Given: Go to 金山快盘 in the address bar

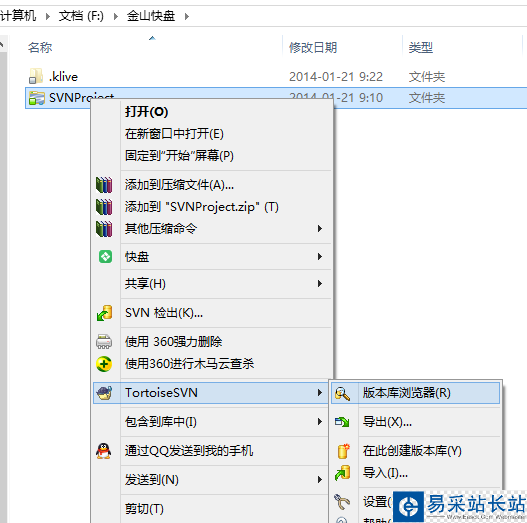Looking at the screenshot, I should (x=151, y=16).
